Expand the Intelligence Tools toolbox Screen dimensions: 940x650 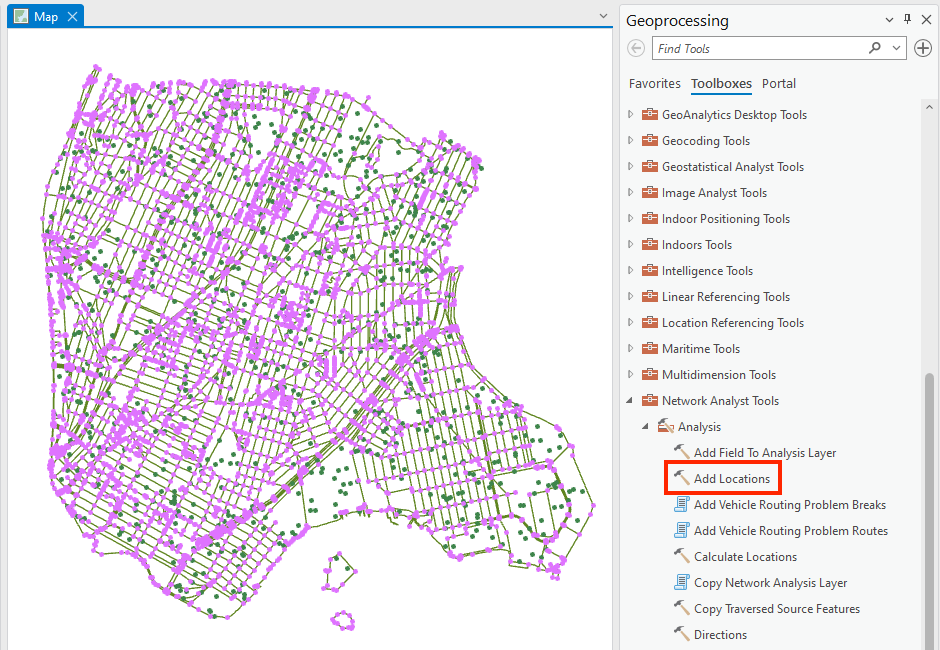[x=630, y=270]
